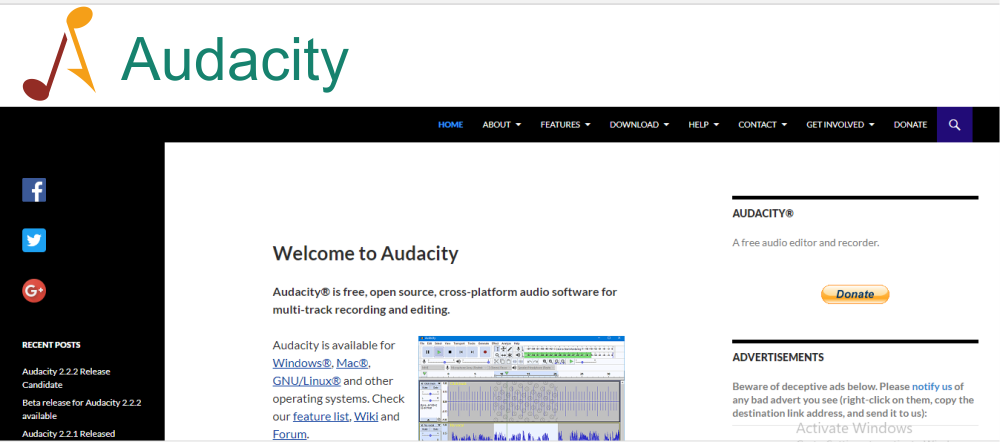This screenshot has width=1000, height=442.
Task: Open Audacity 2.2.2 Release Candidate post
Action: point(66,378)
